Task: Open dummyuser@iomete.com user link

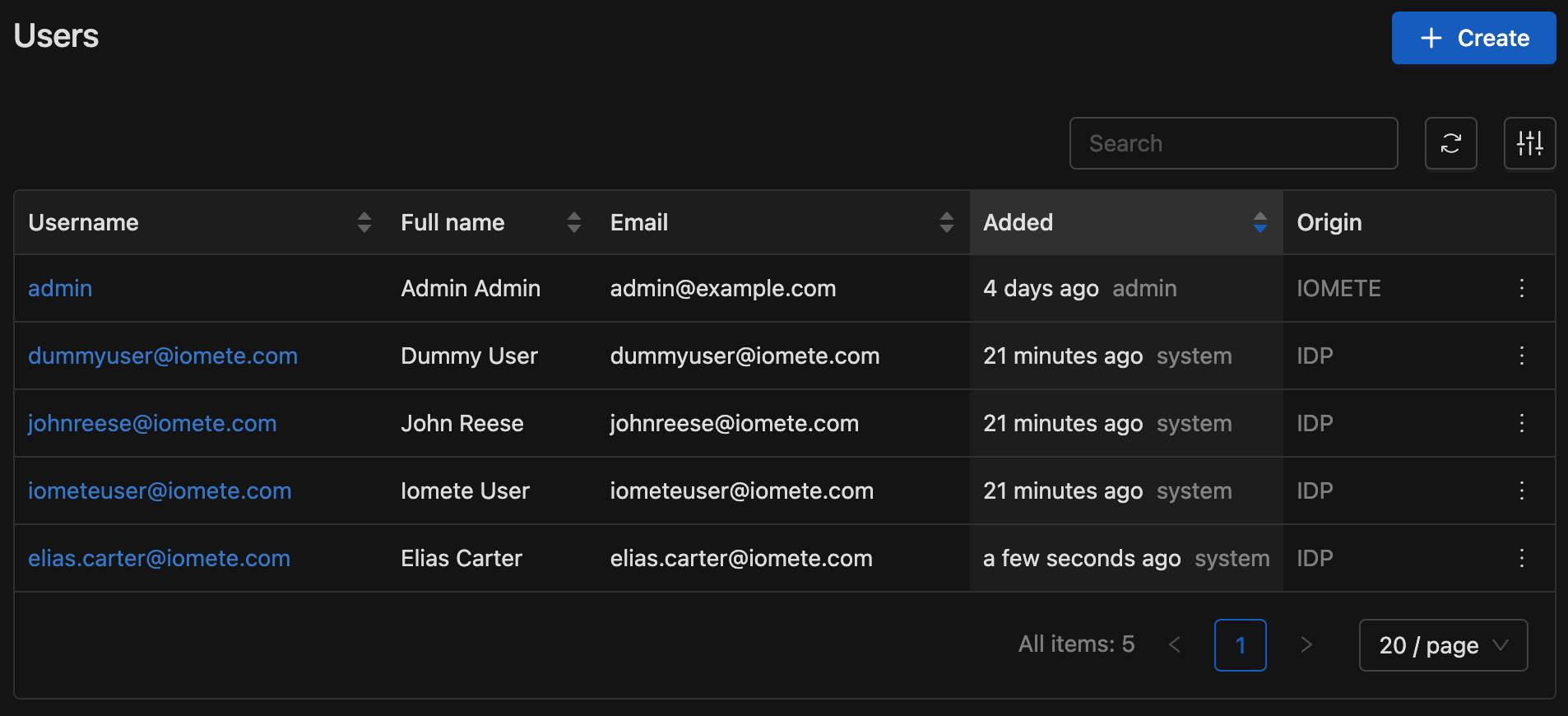Action: [x=163, y=356]
